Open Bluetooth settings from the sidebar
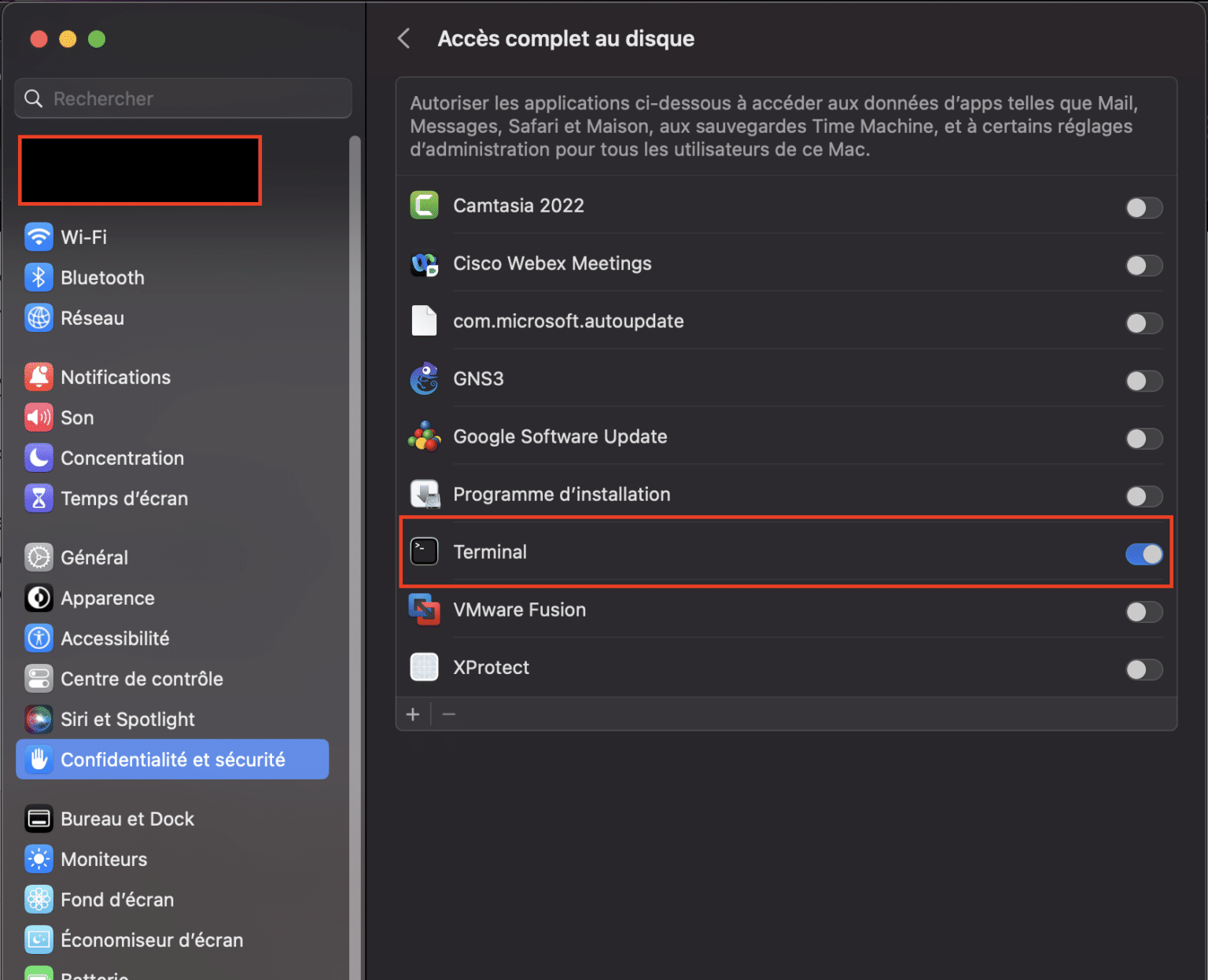Image resolution: width=1208 pixels, height=980 pixels. [x=39, y=277]
